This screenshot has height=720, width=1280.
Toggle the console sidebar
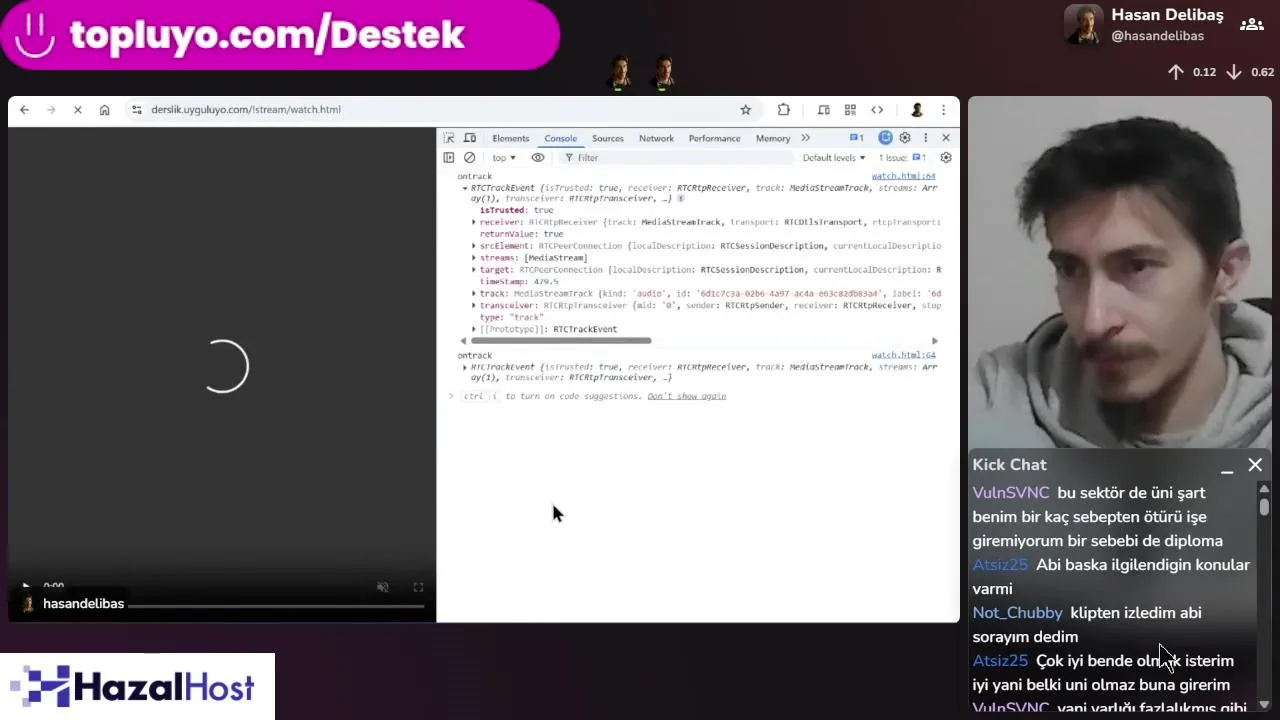click(x=449, y=158)
